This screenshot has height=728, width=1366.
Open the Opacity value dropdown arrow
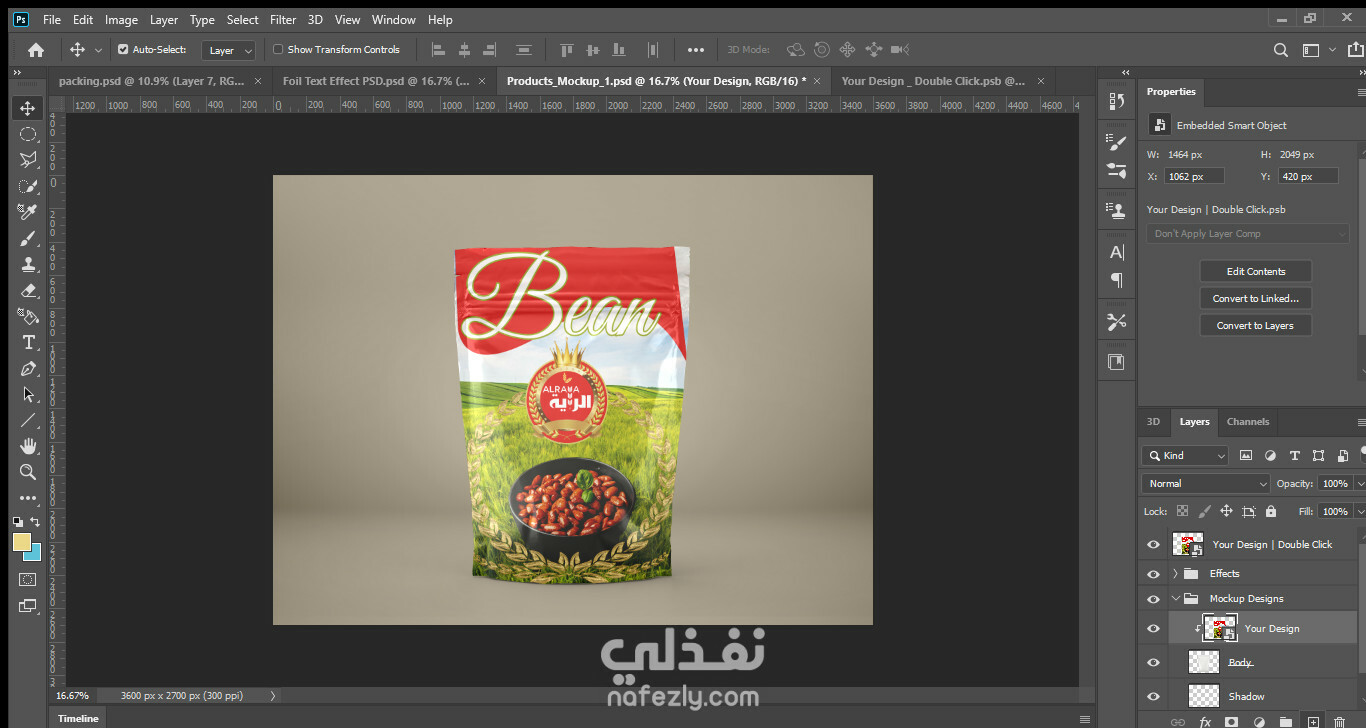point(1359,483)
